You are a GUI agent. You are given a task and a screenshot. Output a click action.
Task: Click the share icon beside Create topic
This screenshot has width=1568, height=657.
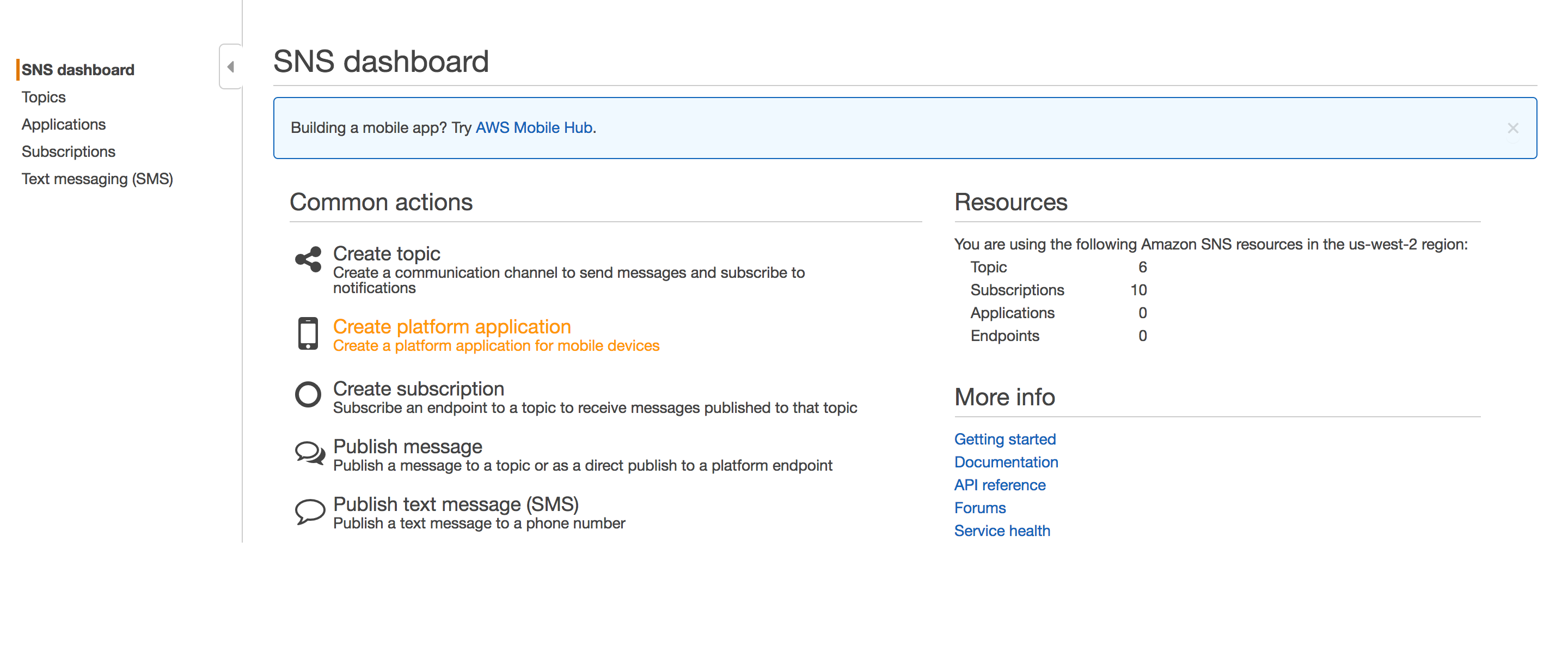(308, 259)
